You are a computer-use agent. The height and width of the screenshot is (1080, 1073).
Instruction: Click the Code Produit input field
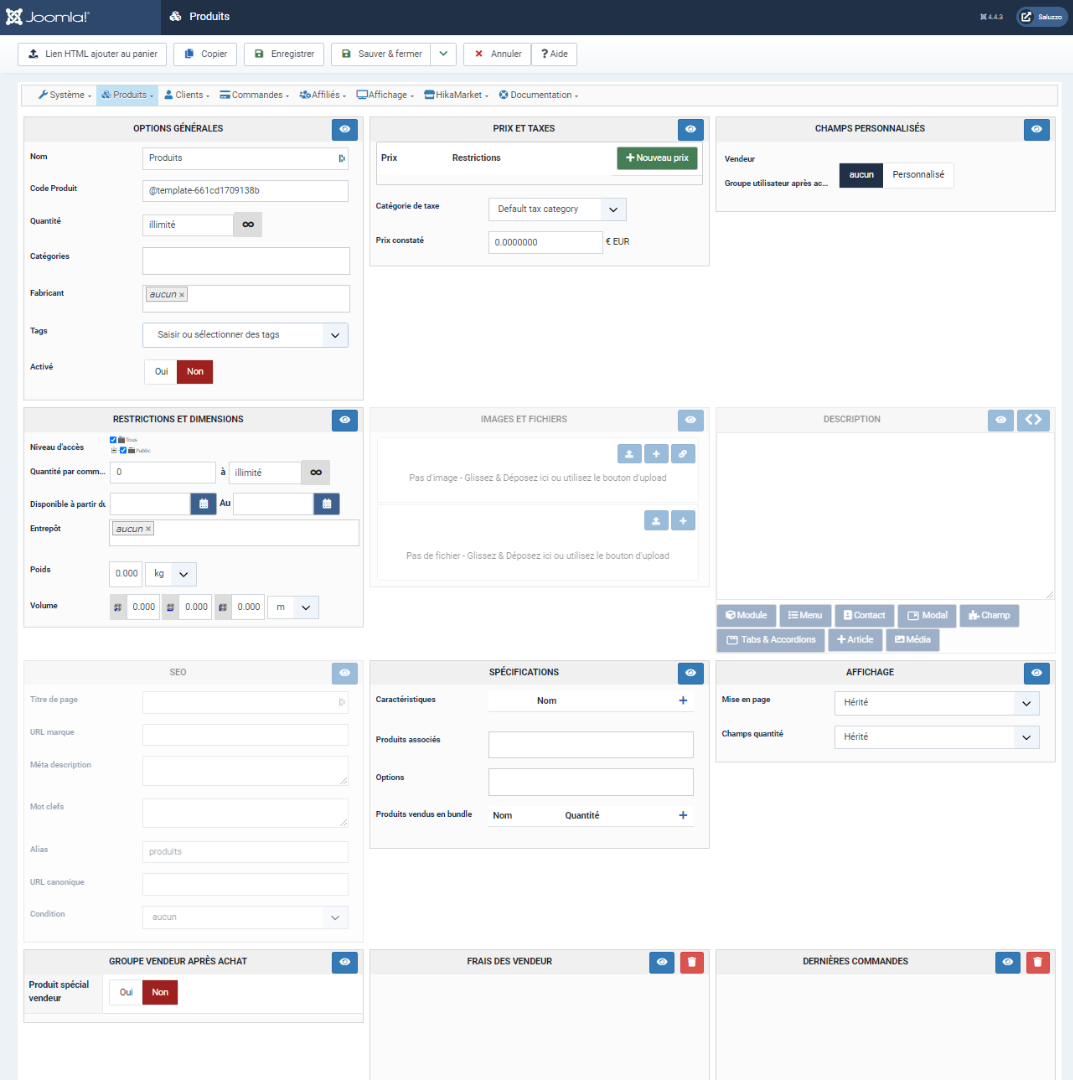(x=245, y=191)
